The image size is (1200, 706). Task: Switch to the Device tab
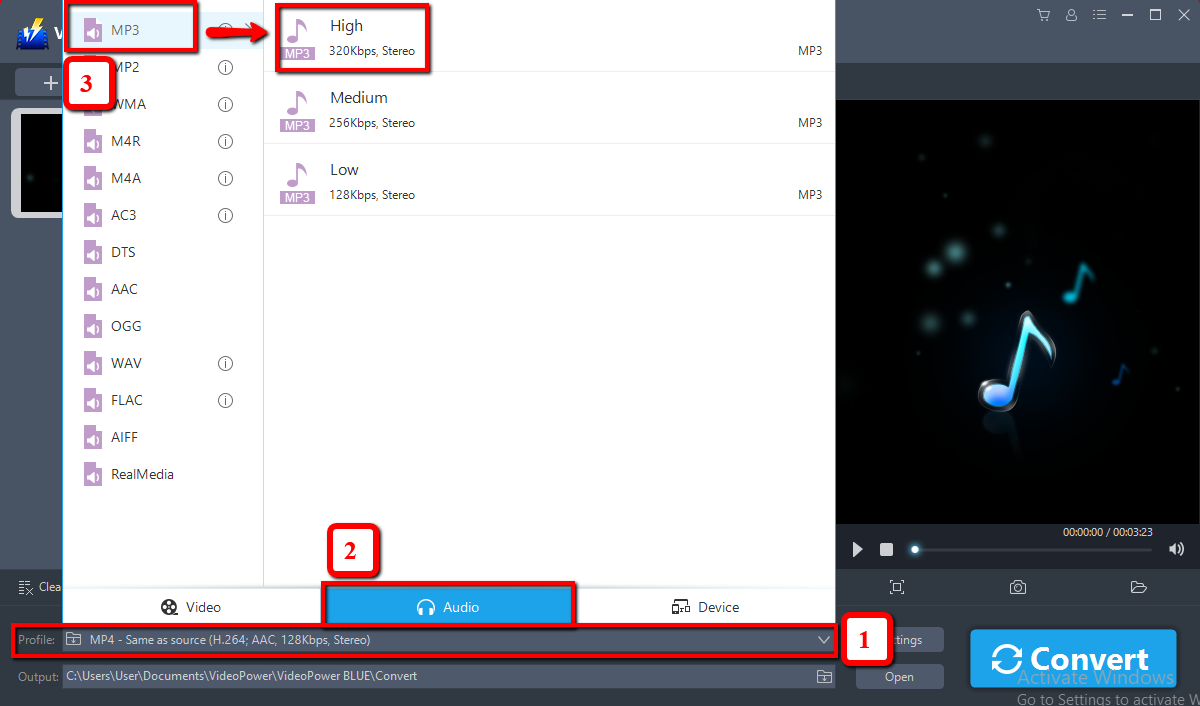coord(704,607)
